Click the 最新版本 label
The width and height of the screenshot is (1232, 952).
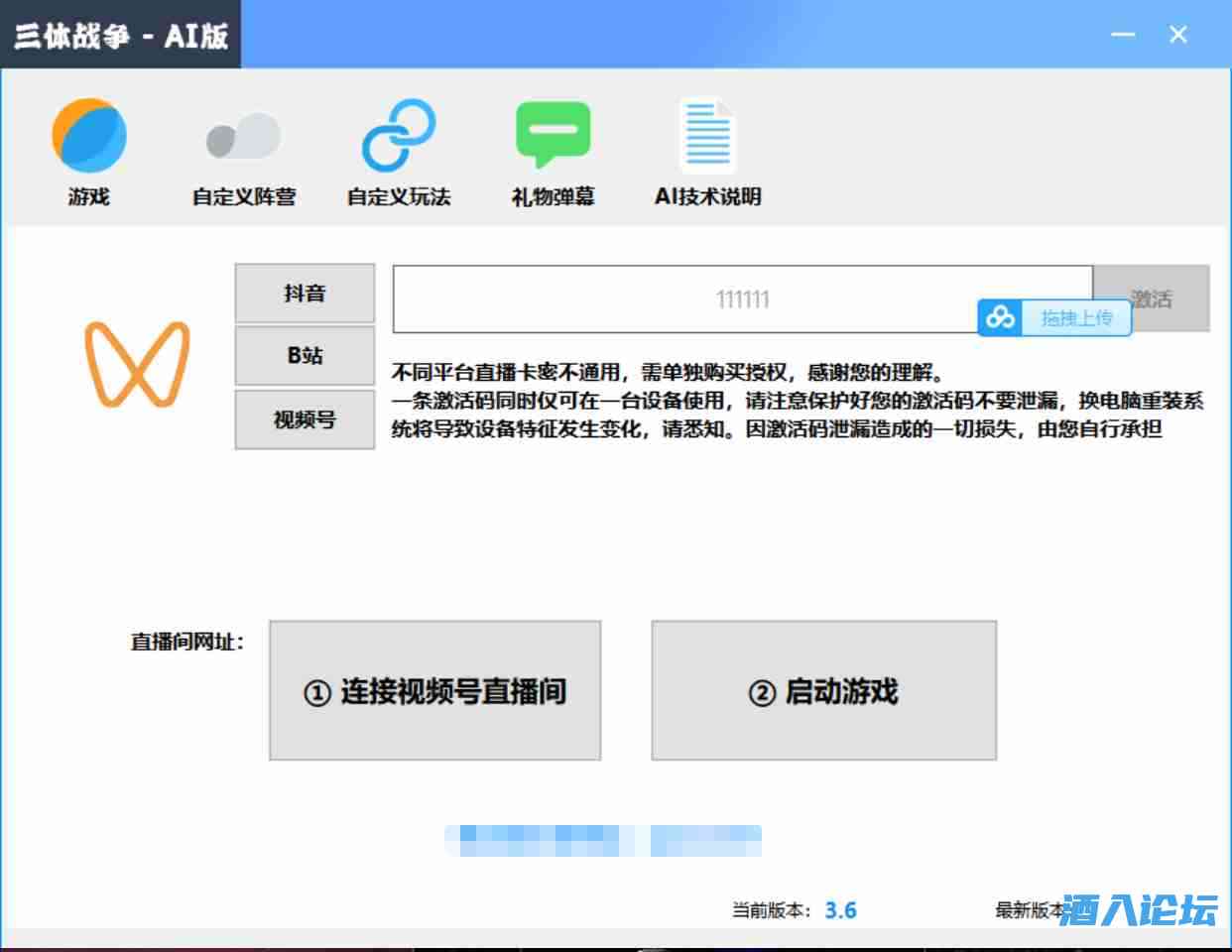[1029, 910]
